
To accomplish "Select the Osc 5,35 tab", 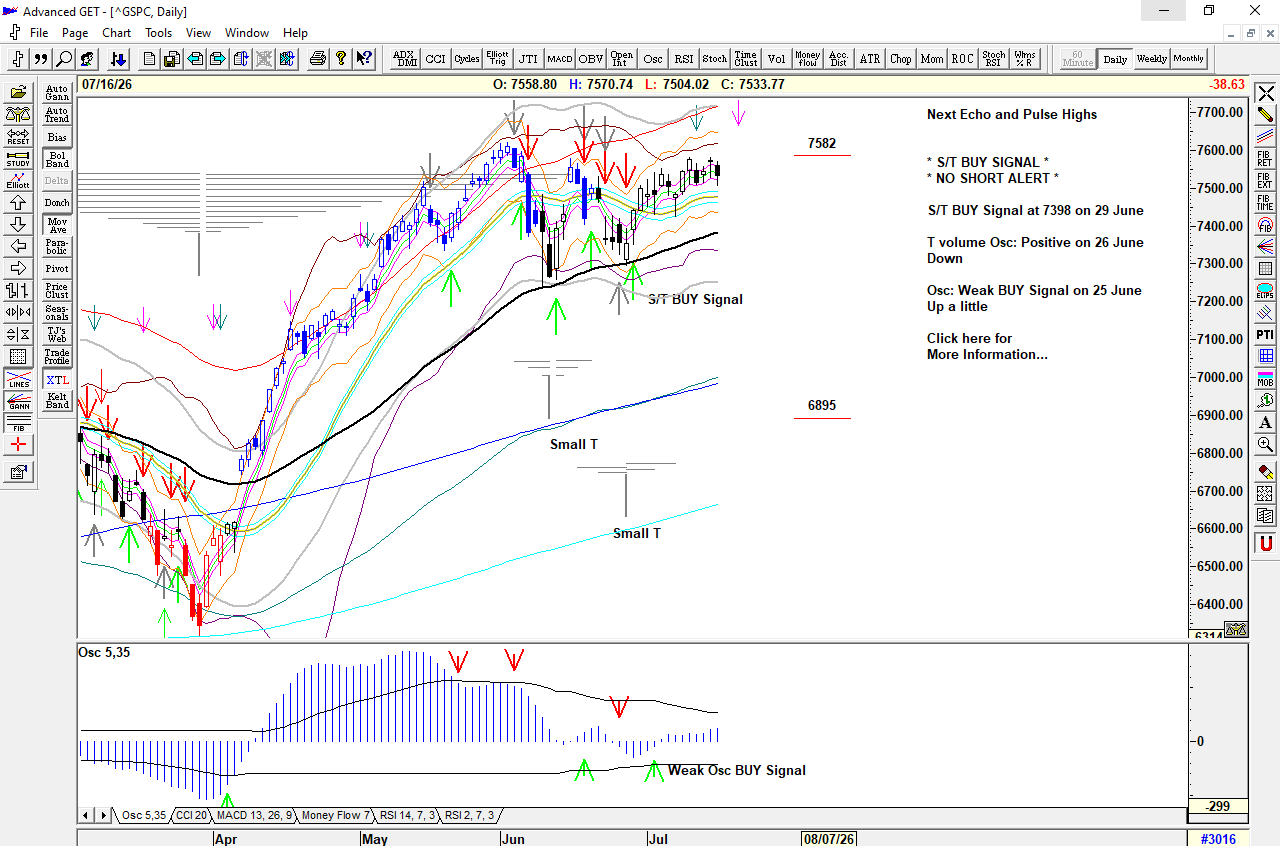I will (x=144, y=816).
